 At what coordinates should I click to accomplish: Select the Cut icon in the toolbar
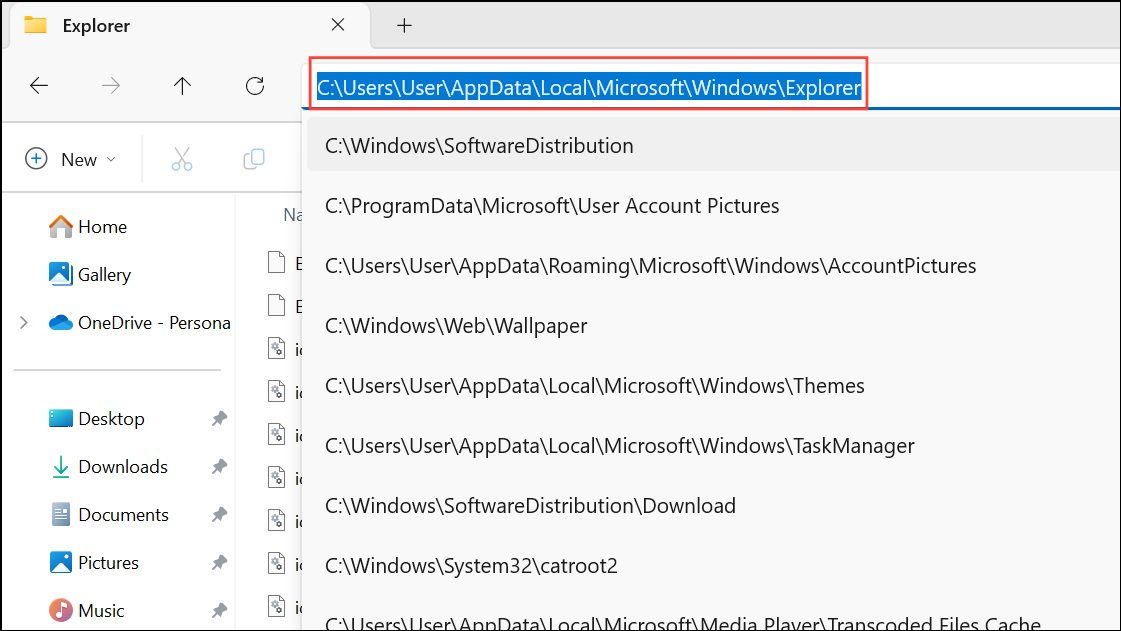181,158
